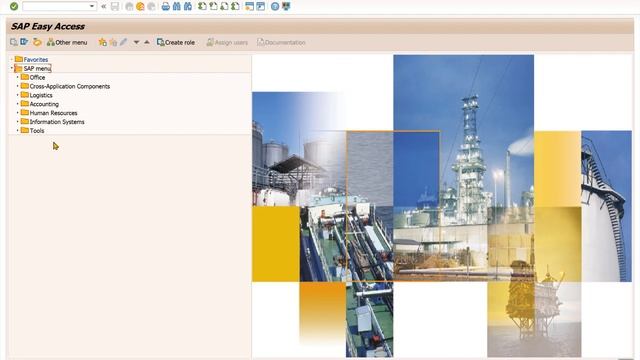Click the Find Next binoculars icon
This screenshot has width=640, height=360.
tap(188, 6)
